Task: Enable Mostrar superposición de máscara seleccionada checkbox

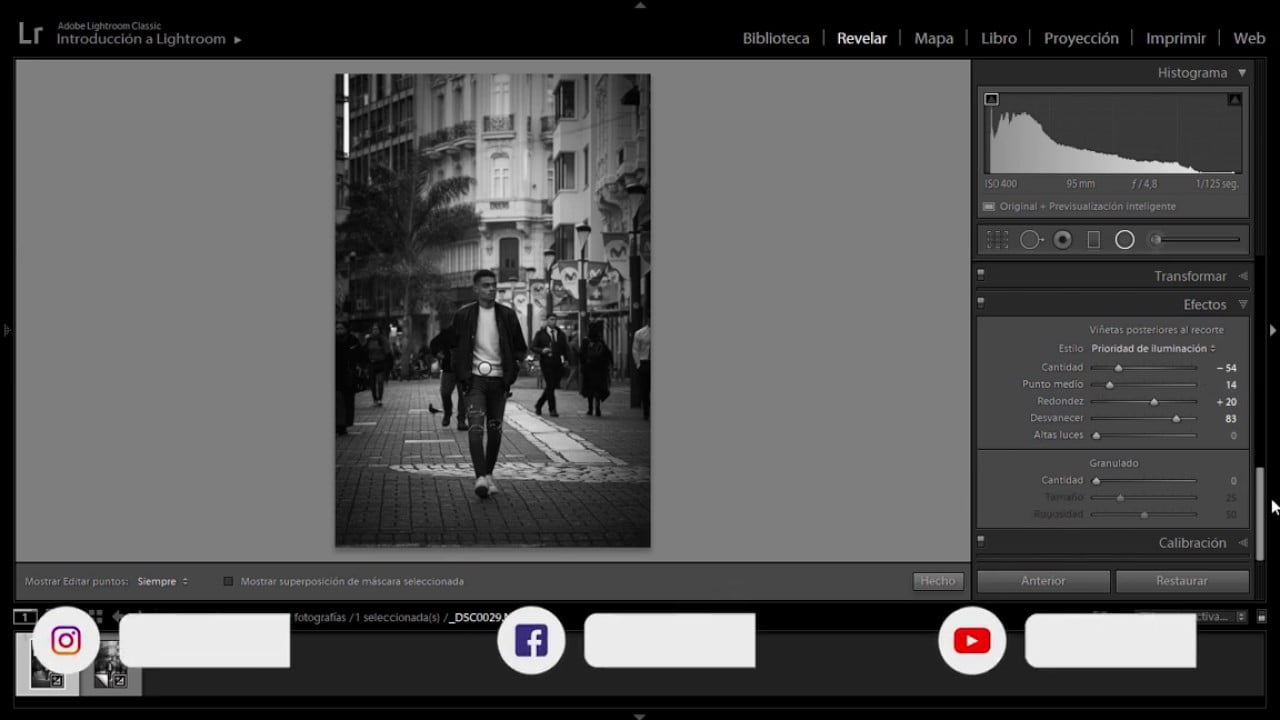Action: point(228,581)
